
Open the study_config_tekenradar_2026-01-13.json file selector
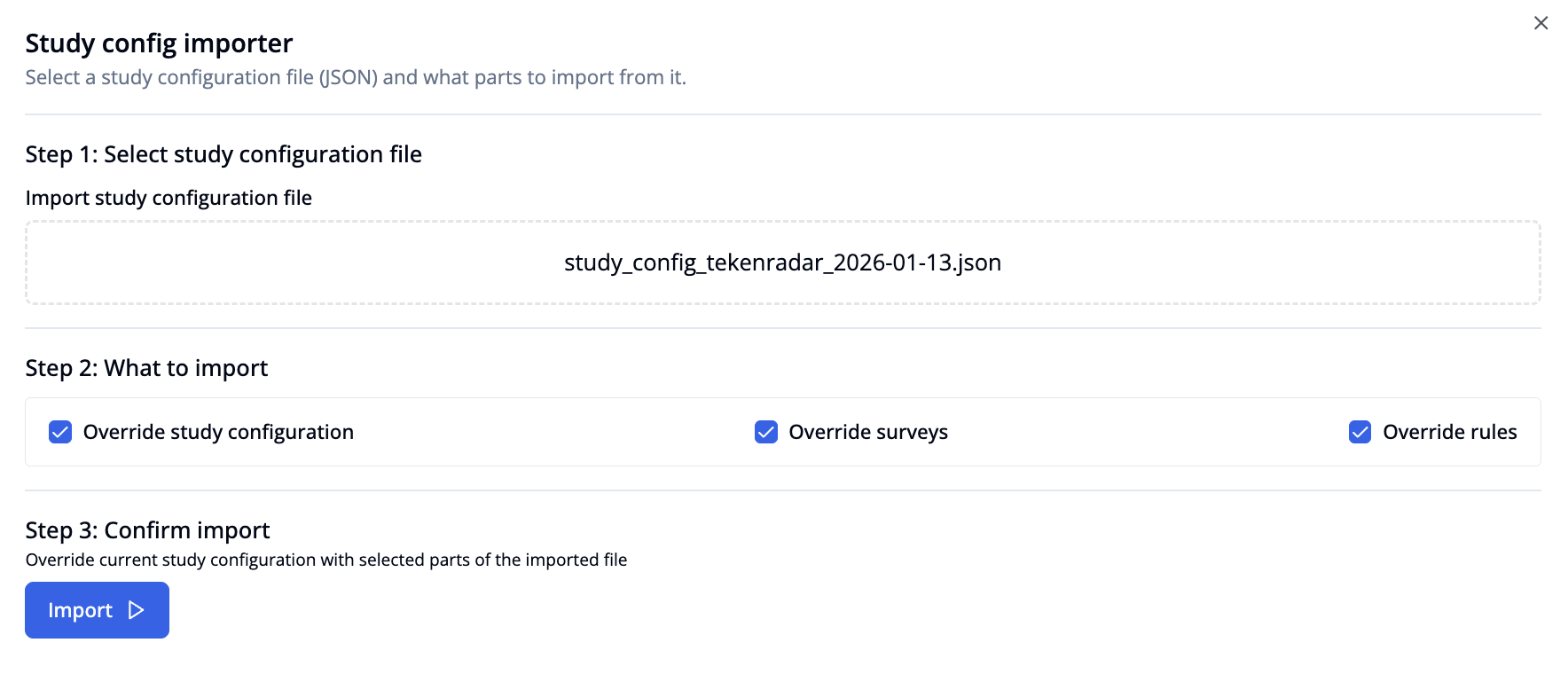point(783,263)
